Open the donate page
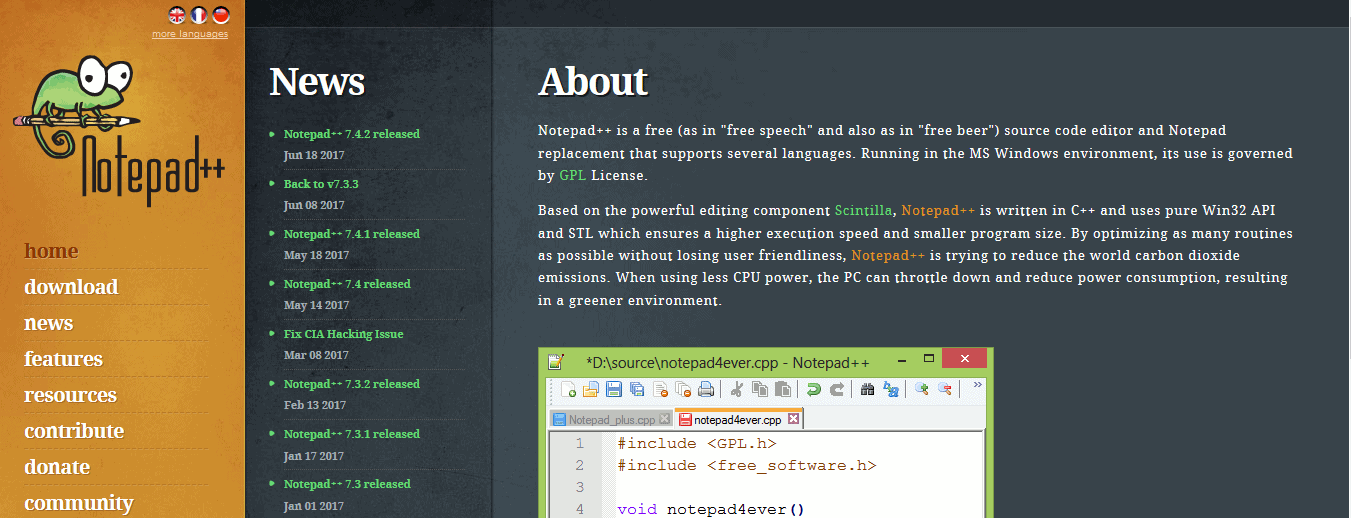 pos(57,467)
